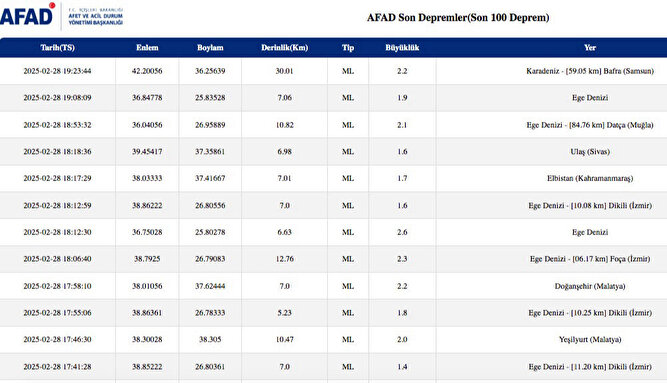Click location Karadeniz - Bafra (Samsun)
The height and width of the screenshot is (383, 667).
[590, 71]
